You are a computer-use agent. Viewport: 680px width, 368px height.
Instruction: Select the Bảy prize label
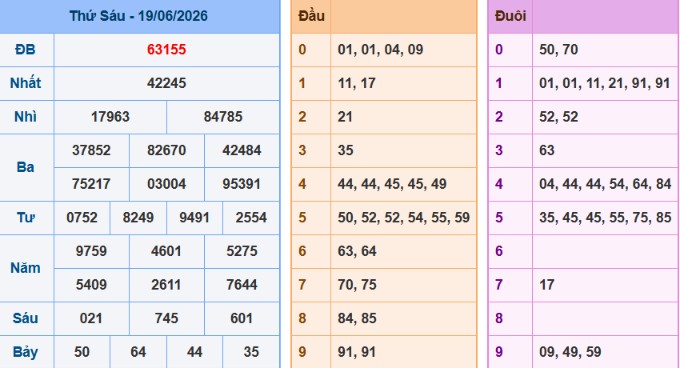[25, 352]
